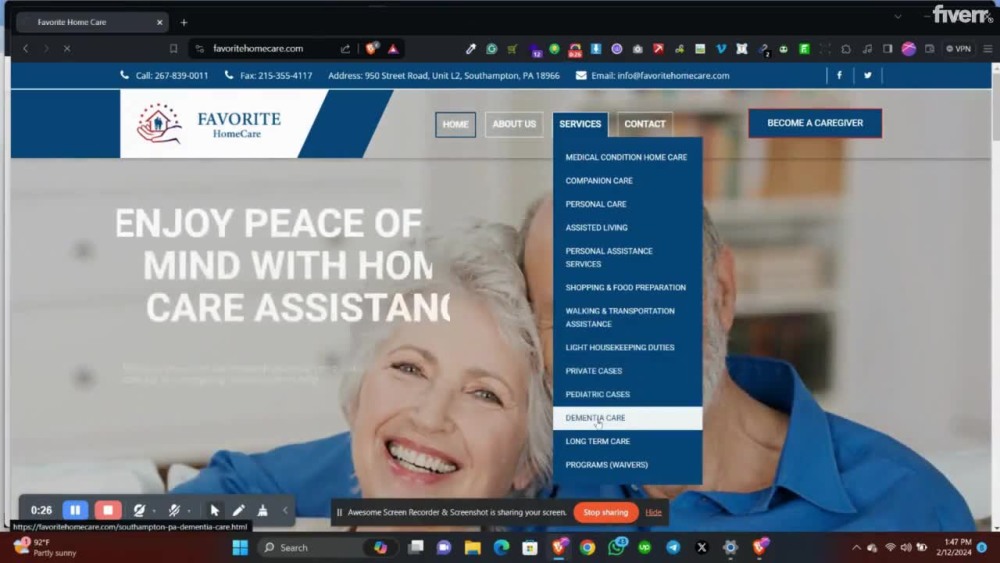Toggle the recorder microphone mute icon
Viewport: 1000px width, 563px height.
tap(173, 510)
